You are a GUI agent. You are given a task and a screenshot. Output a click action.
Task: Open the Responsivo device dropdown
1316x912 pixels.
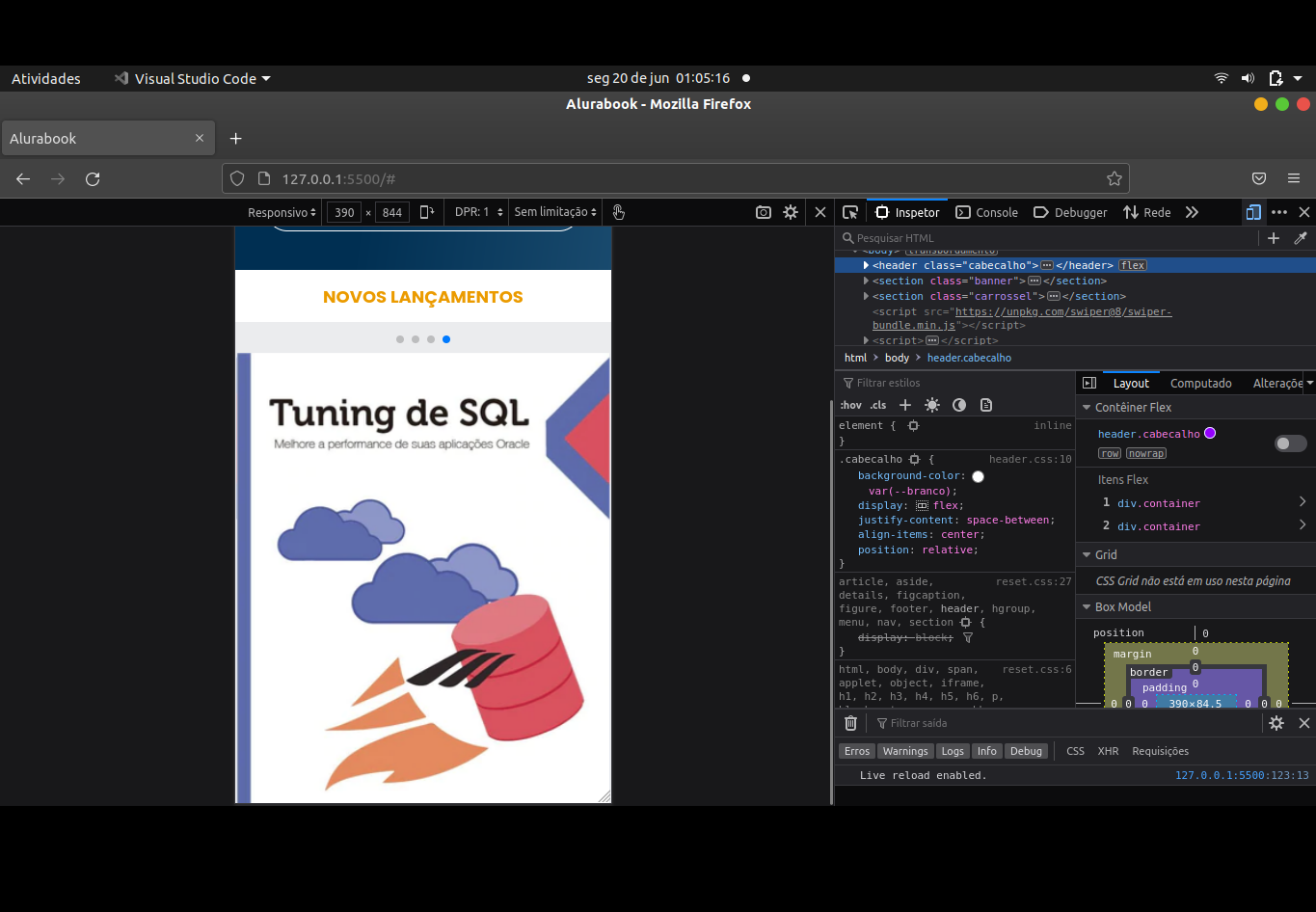pos(282,212)
